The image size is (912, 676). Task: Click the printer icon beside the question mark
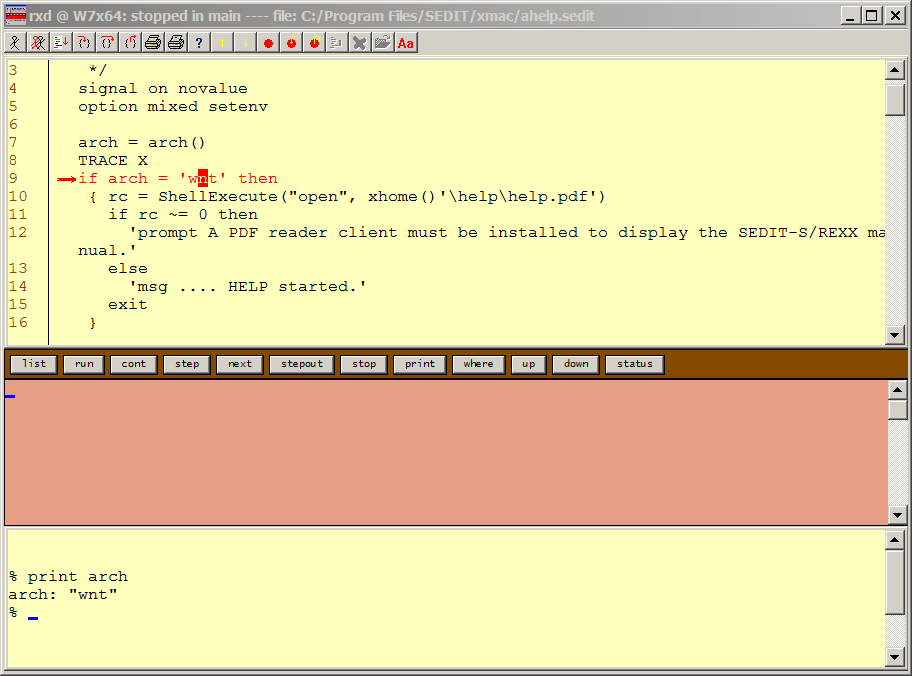click(x=176, y=42)
